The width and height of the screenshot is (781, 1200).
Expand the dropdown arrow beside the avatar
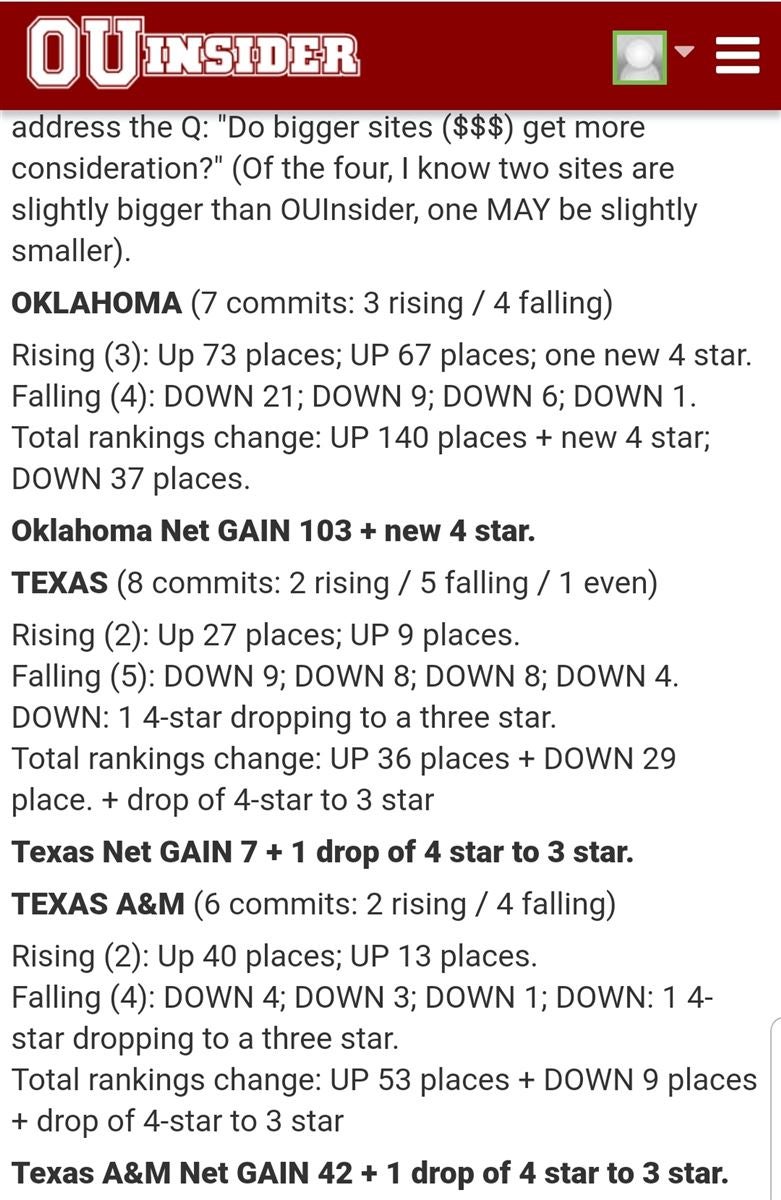685,52
